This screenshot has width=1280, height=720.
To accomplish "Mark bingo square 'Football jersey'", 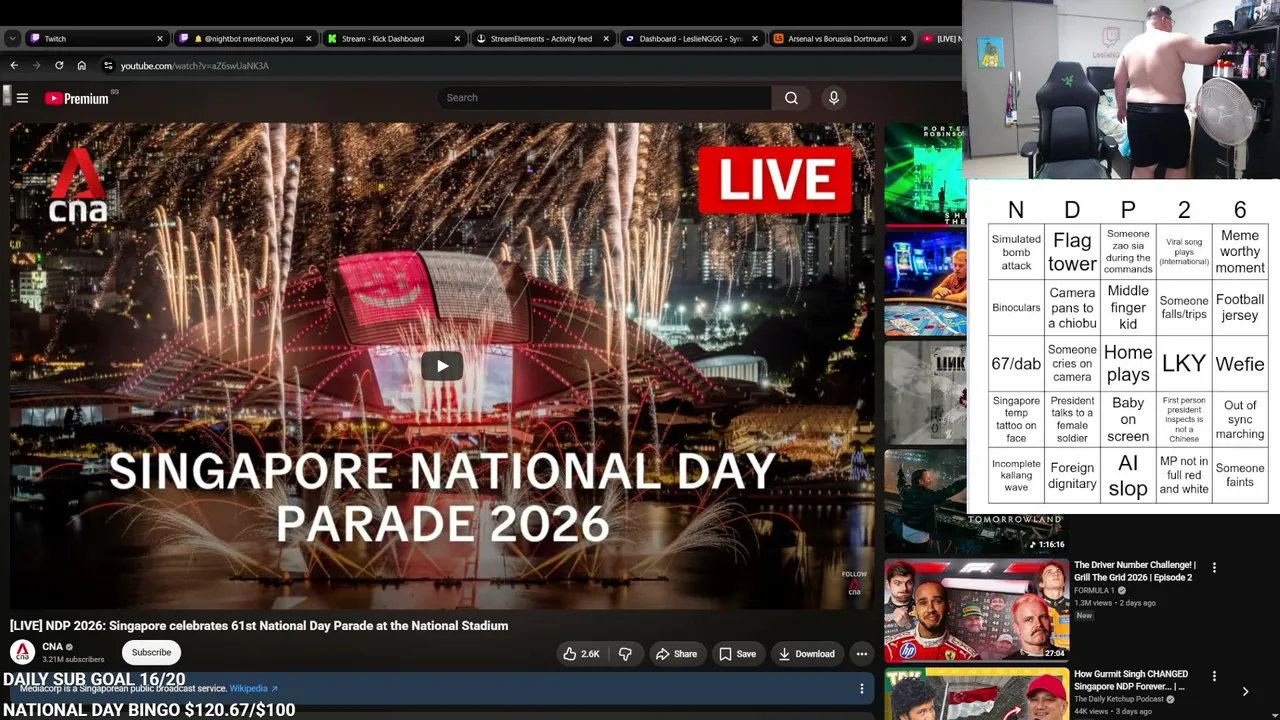I will [1240, 308].
